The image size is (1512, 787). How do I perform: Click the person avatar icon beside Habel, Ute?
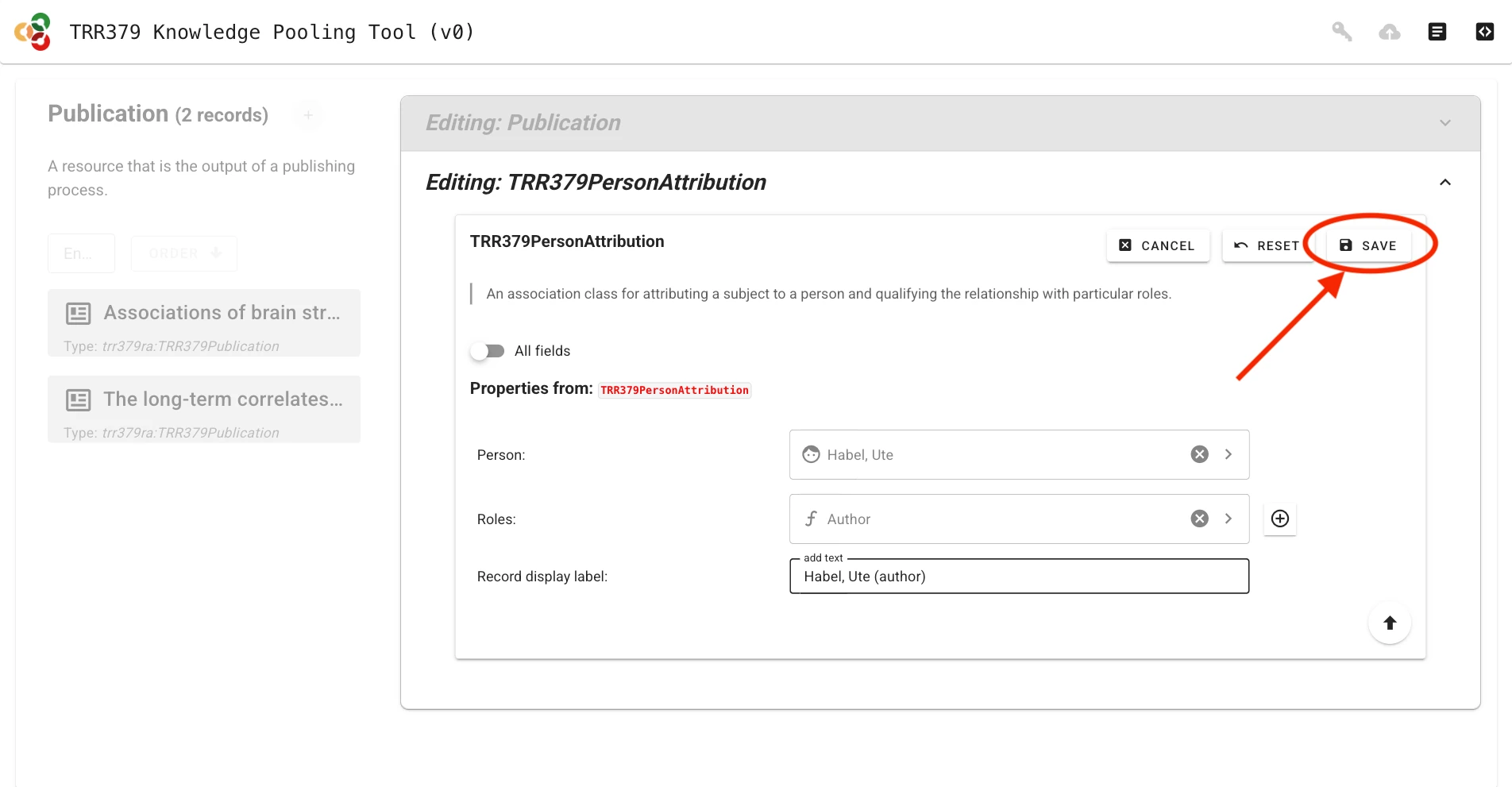coord(811,454)
